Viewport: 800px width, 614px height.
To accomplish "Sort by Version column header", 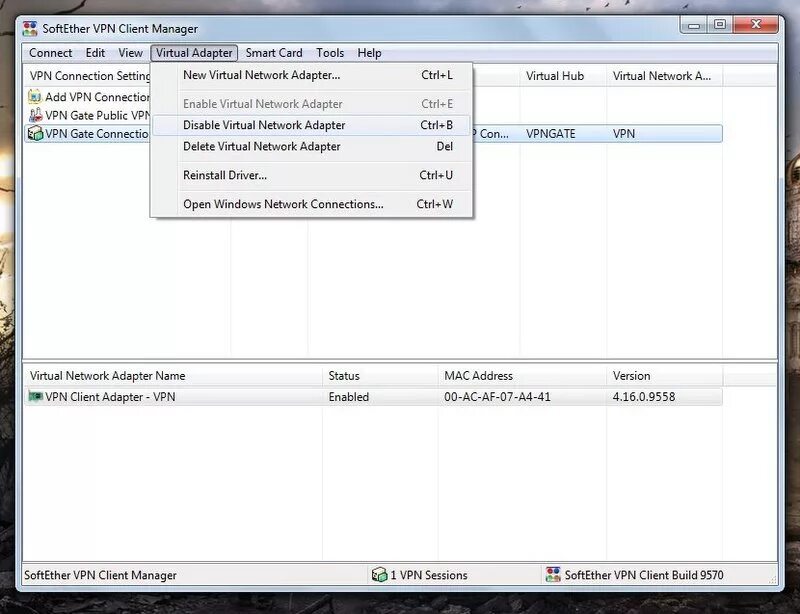I will pyautogui.click(x=664, y=376).
